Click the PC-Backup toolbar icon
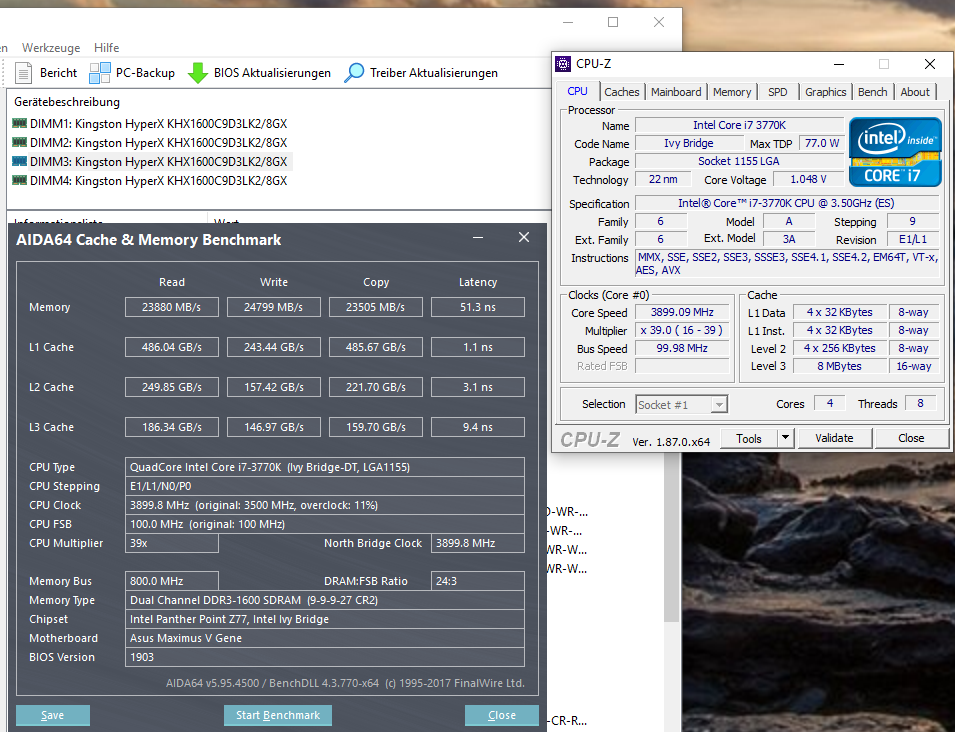 pyautogui.click(x=100, y=73)
